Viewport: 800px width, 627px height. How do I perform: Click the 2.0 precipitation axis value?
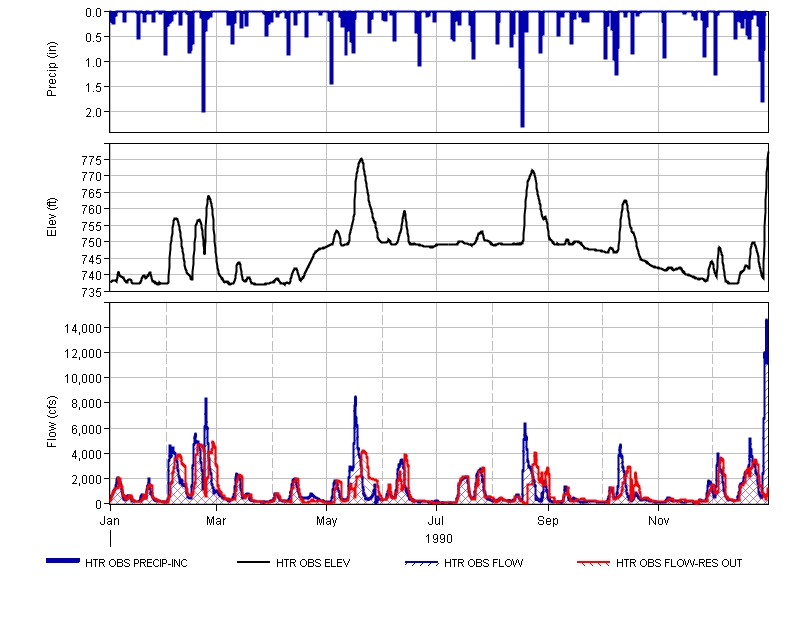pos(94,112)
